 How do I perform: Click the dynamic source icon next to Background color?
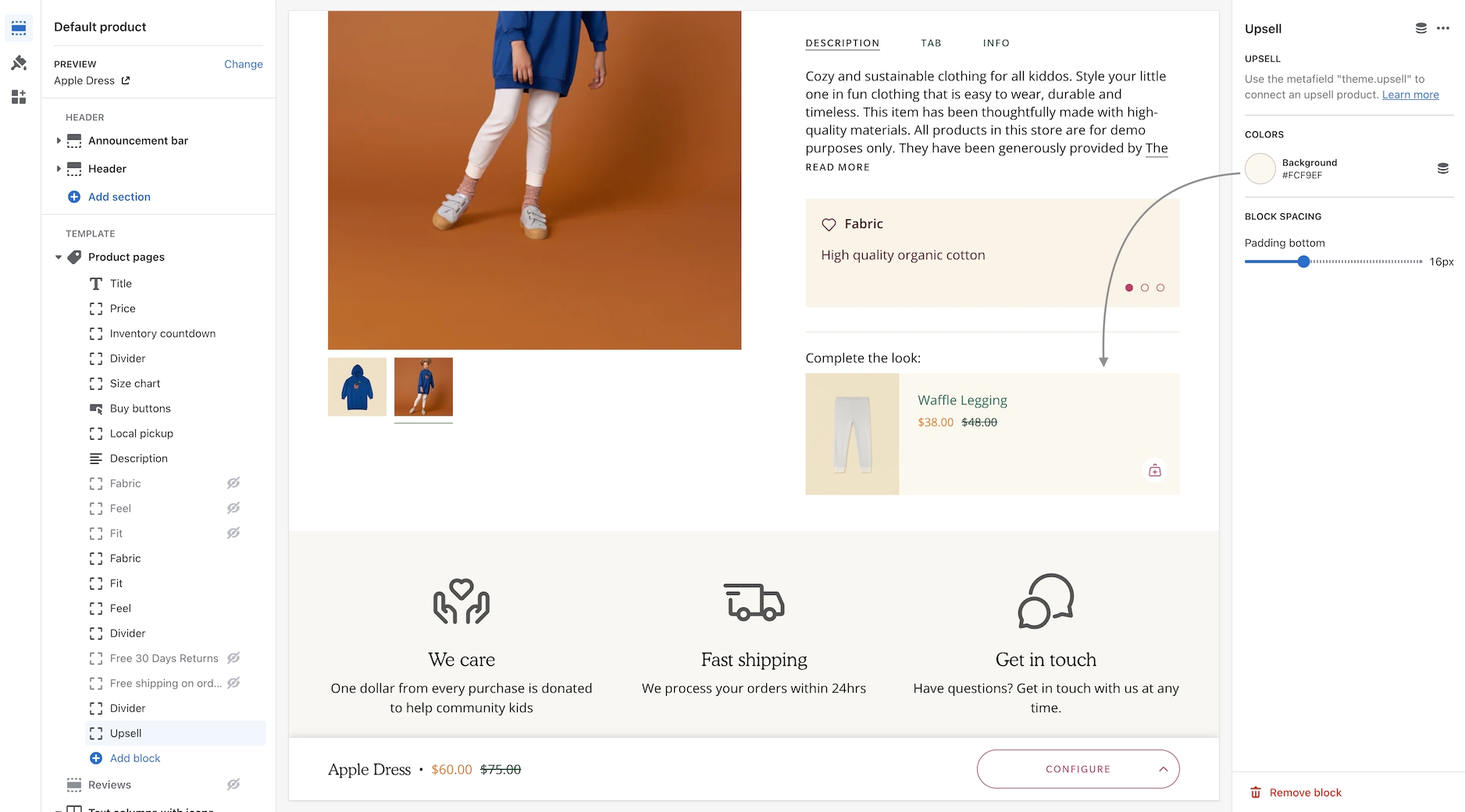[1443, 169]
